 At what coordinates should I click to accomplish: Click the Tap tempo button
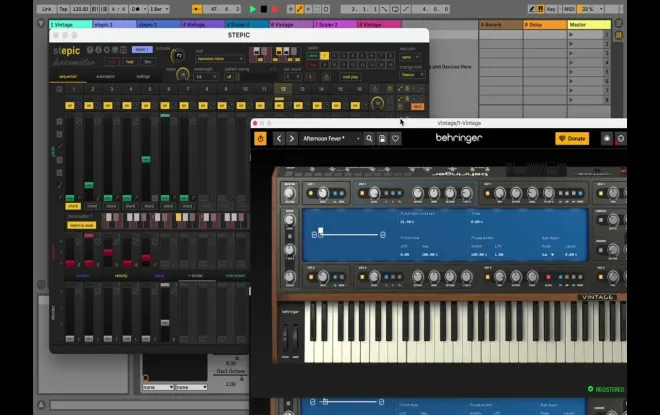(x=62, y=9)
